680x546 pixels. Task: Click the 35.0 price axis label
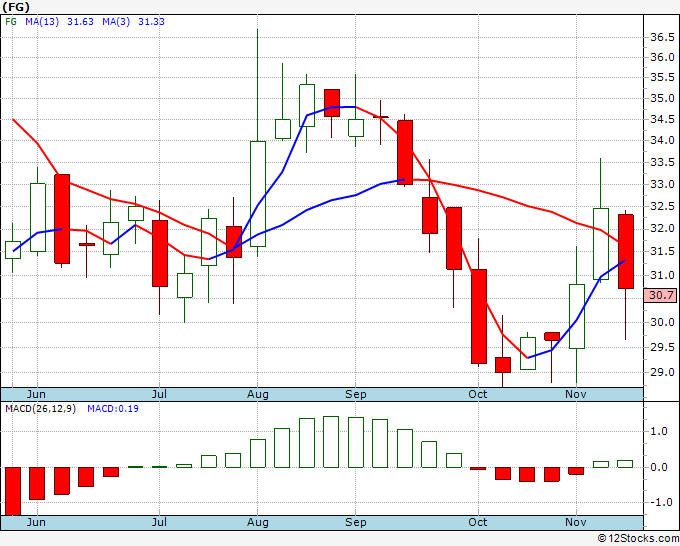[x=662, y=98]
